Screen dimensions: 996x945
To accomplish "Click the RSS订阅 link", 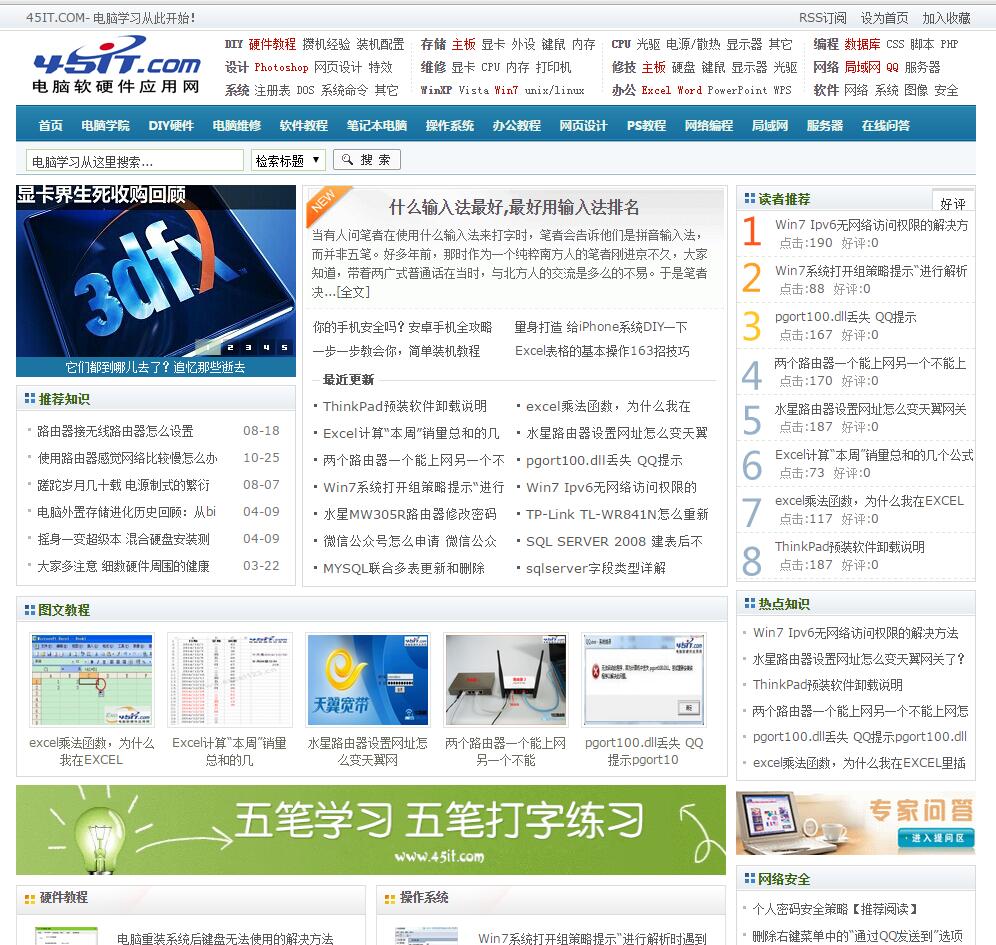I will click(x=823, y=18).
